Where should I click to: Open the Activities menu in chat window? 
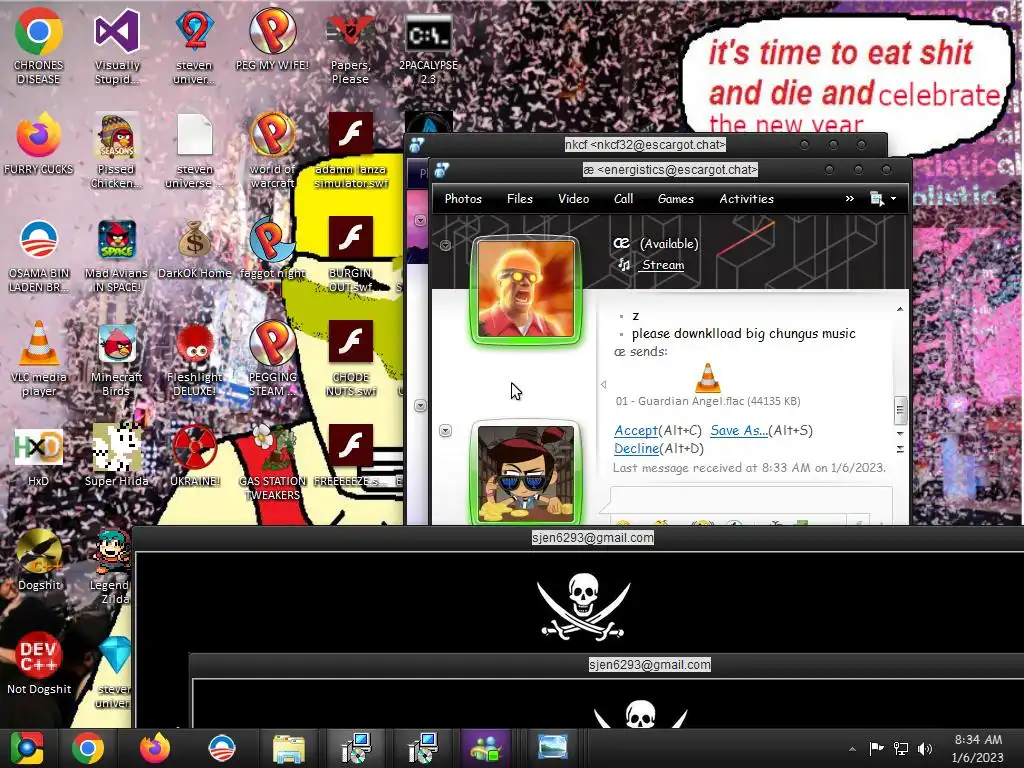point(746,199)
